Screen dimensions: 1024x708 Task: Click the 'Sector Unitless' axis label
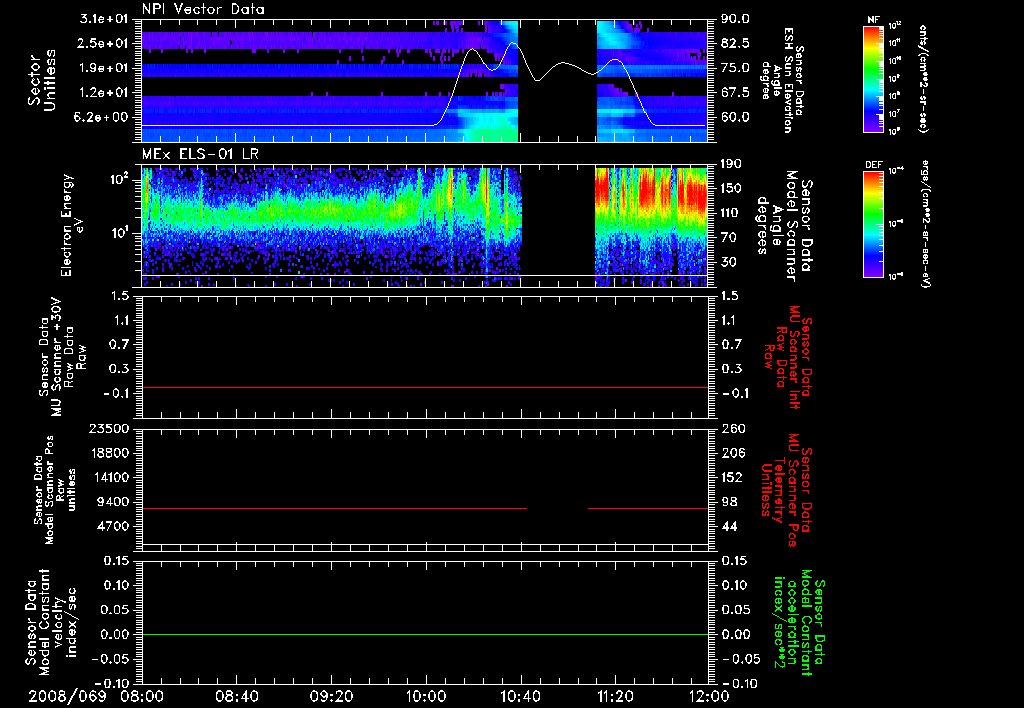pyautogui.click(x=42, y=80)
